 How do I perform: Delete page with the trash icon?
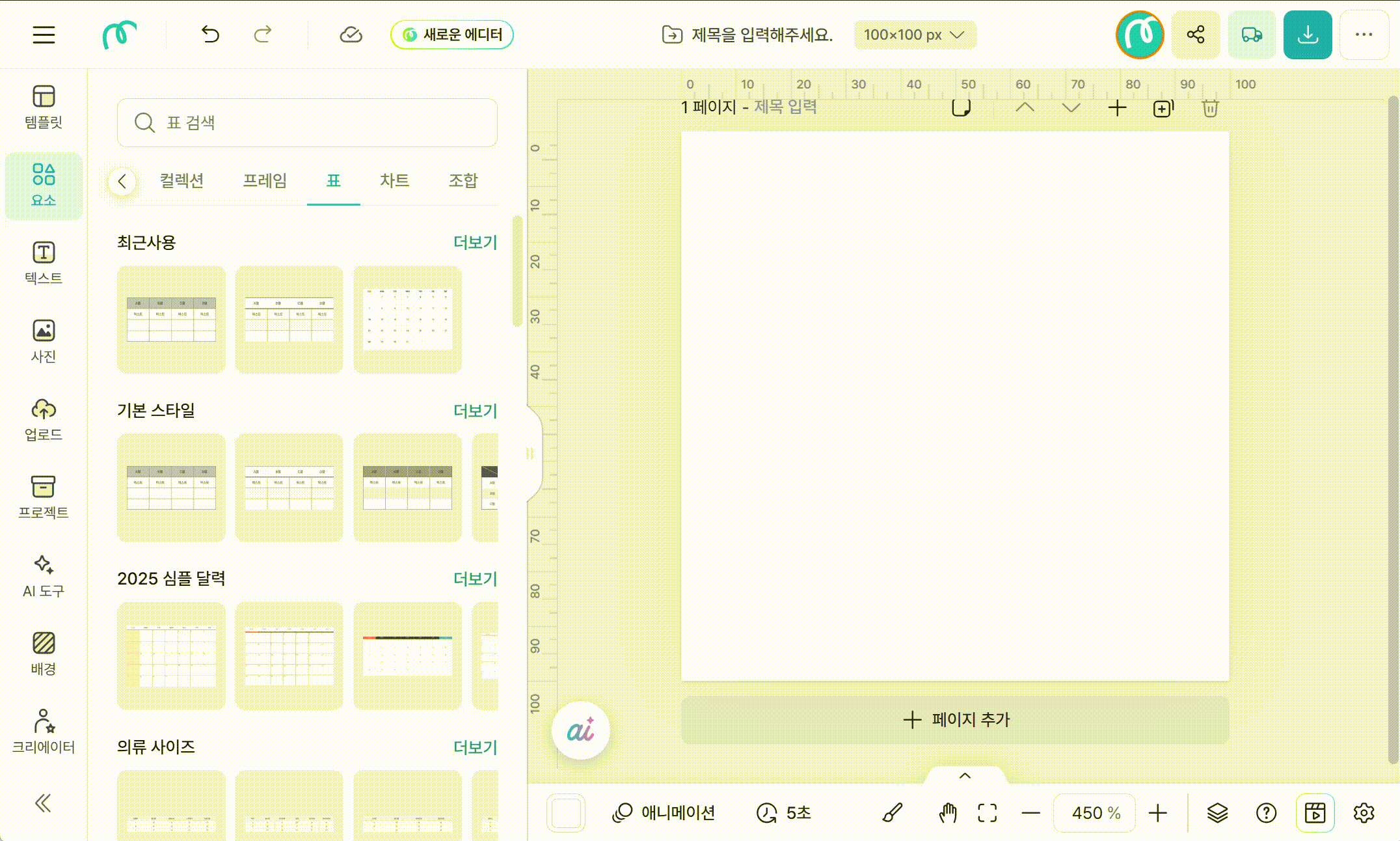(1209, 108)
